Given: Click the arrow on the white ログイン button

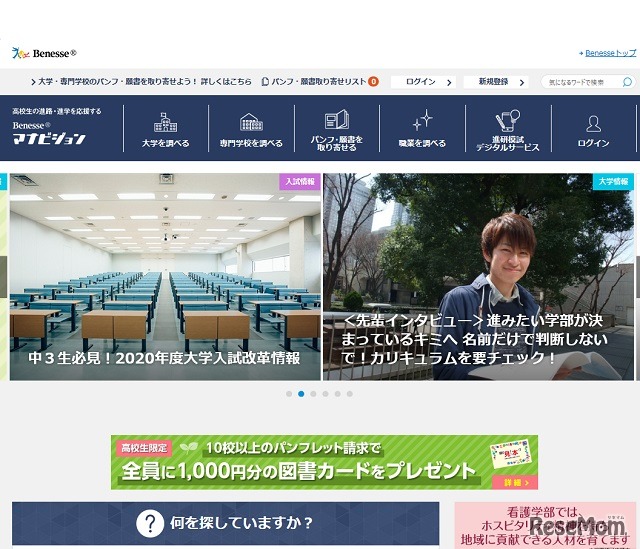Looking at the screenshot, I should [449, 82].
